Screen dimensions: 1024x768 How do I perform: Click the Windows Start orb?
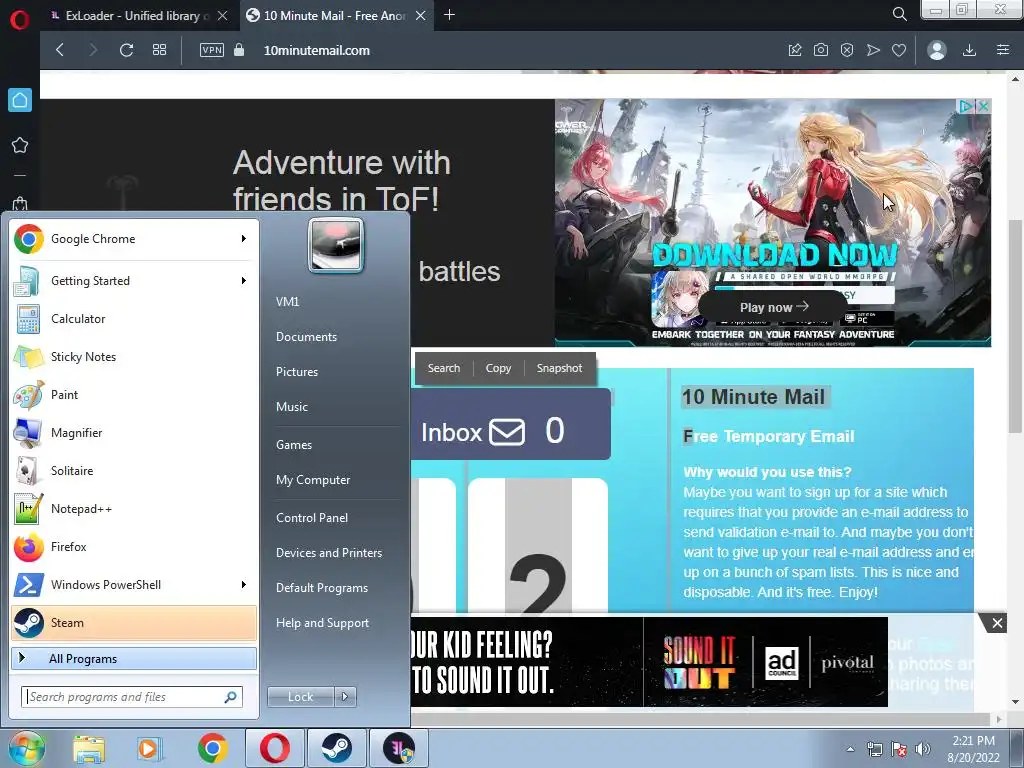click(x=26, y=748)
